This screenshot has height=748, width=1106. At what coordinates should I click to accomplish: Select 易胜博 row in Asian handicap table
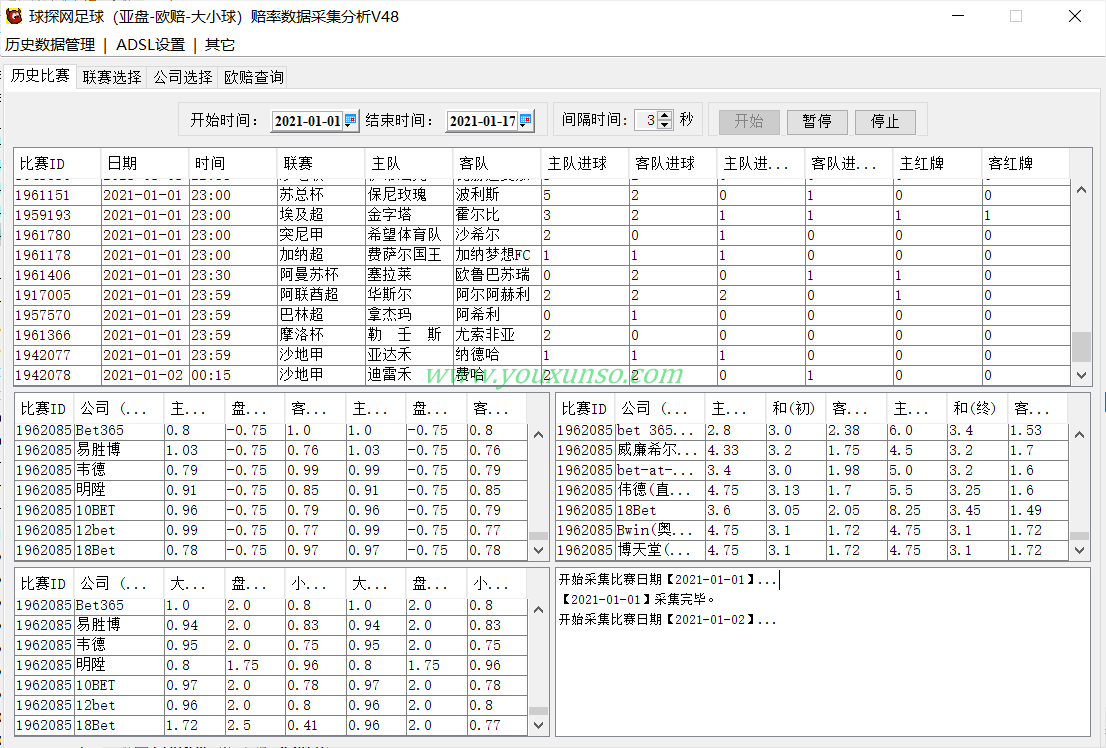point(271,450)
